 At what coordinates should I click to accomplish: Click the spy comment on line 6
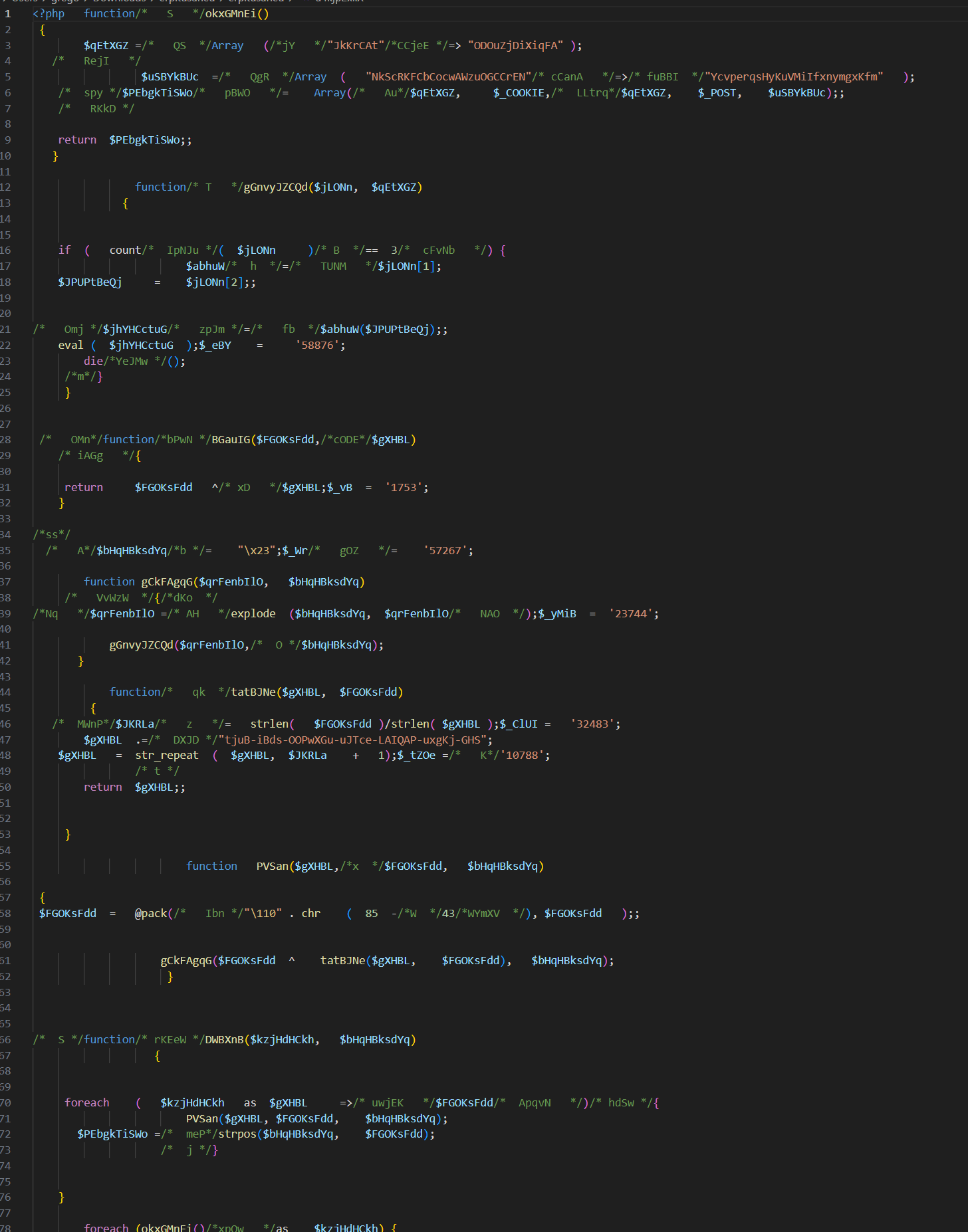[90, 92]
